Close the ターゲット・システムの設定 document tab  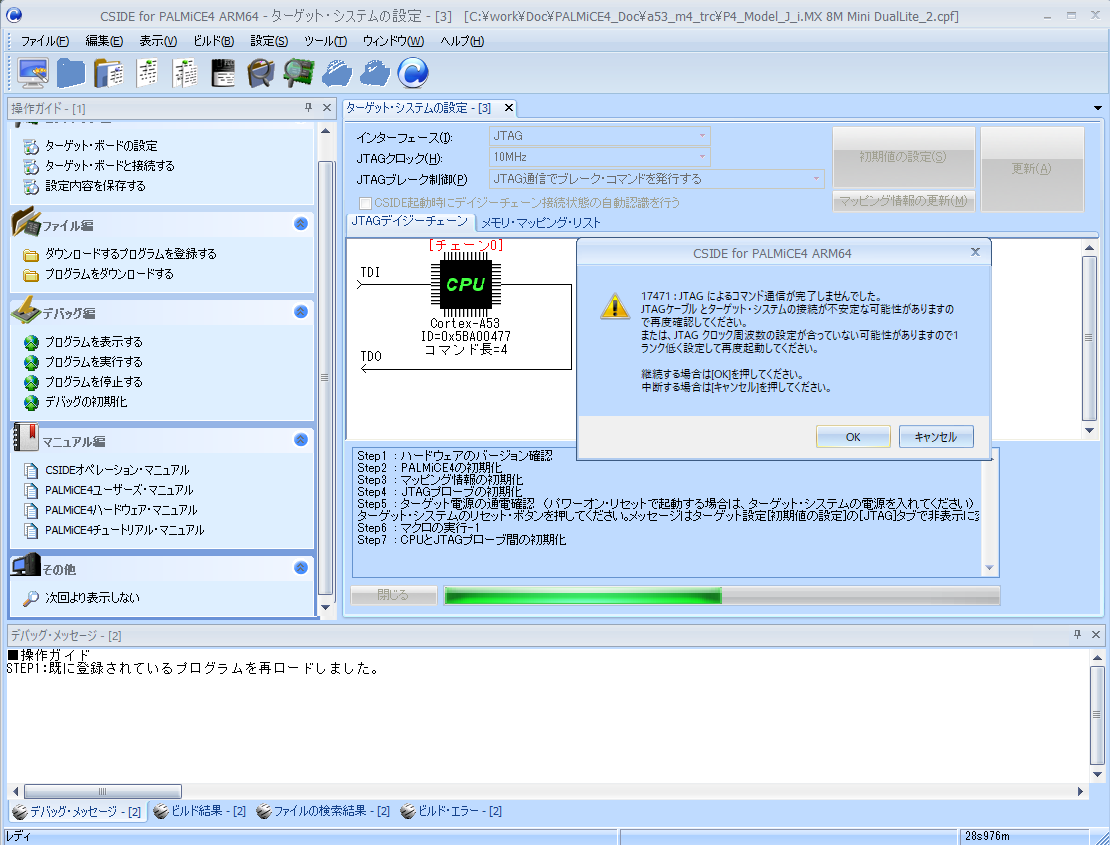pos(508,108)
